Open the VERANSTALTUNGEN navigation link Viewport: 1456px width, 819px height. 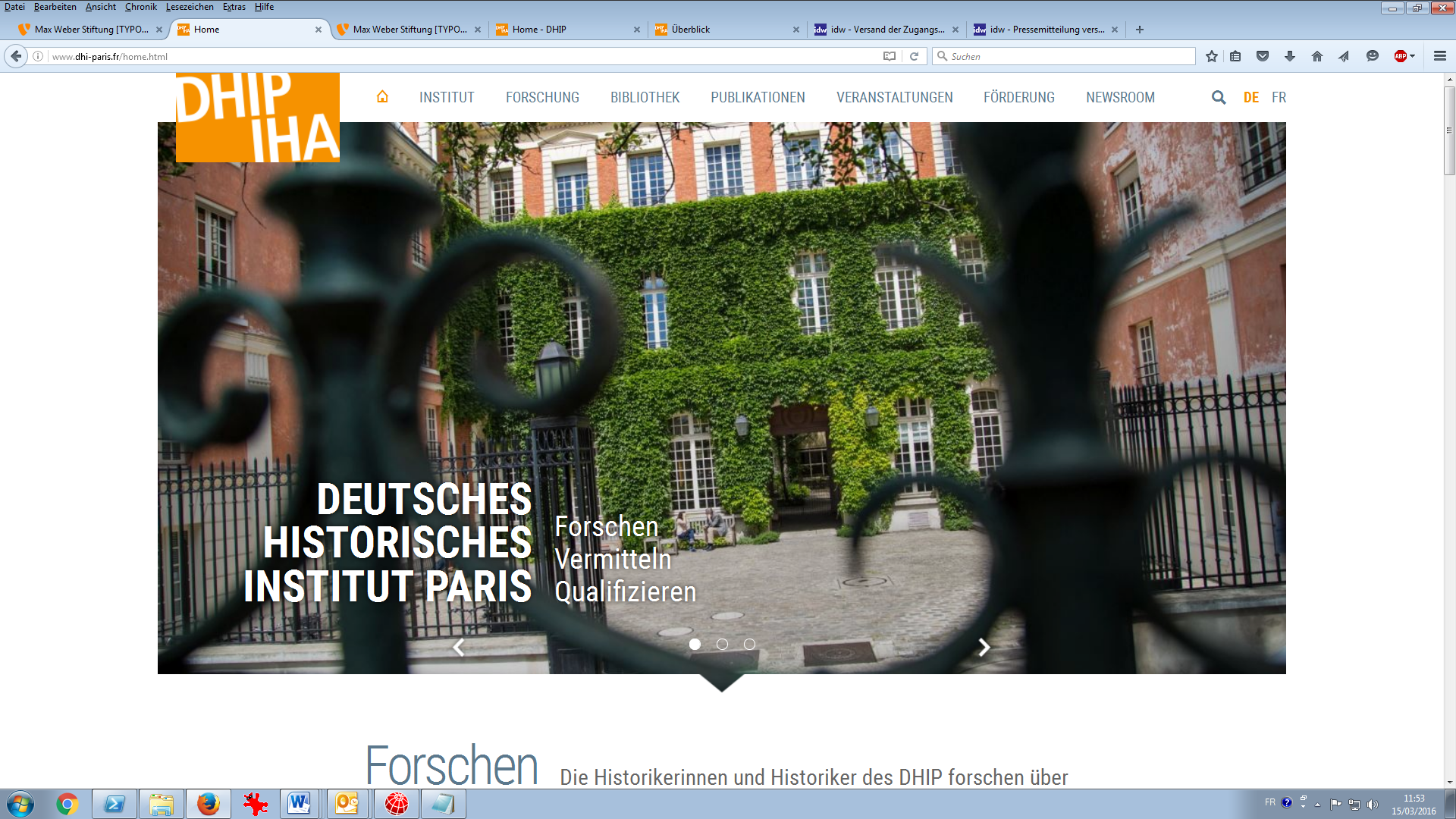tap(894, 97)
